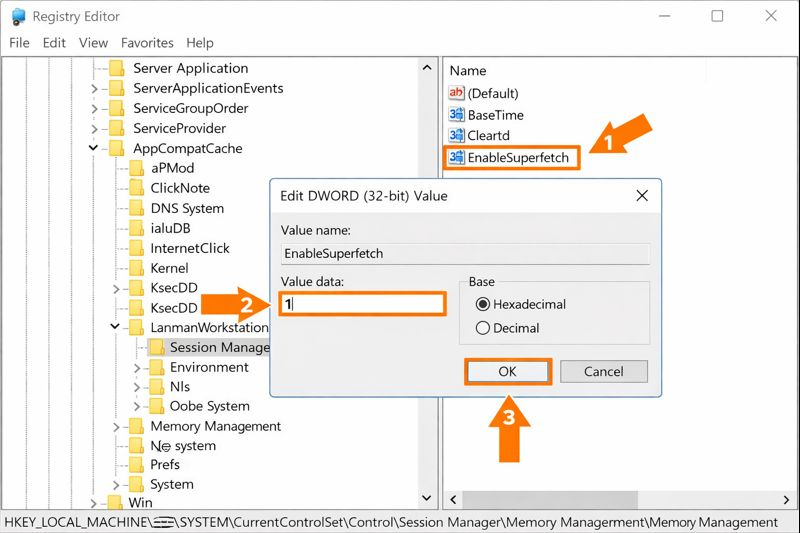The width and height of the screenshot is (800, 533).
Task: Click the LanmanWorkstation folder icon
Action: 136,327
